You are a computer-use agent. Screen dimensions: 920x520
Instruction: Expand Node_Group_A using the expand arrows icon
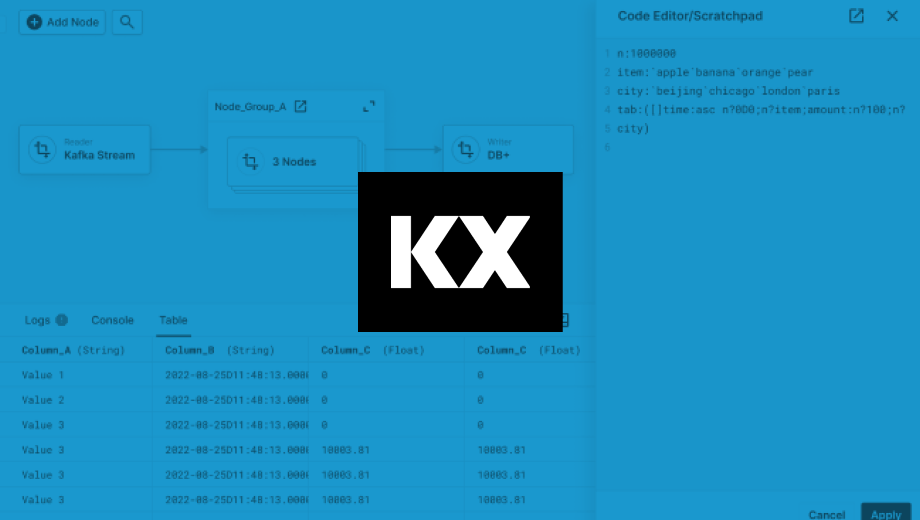pos(369,106)
